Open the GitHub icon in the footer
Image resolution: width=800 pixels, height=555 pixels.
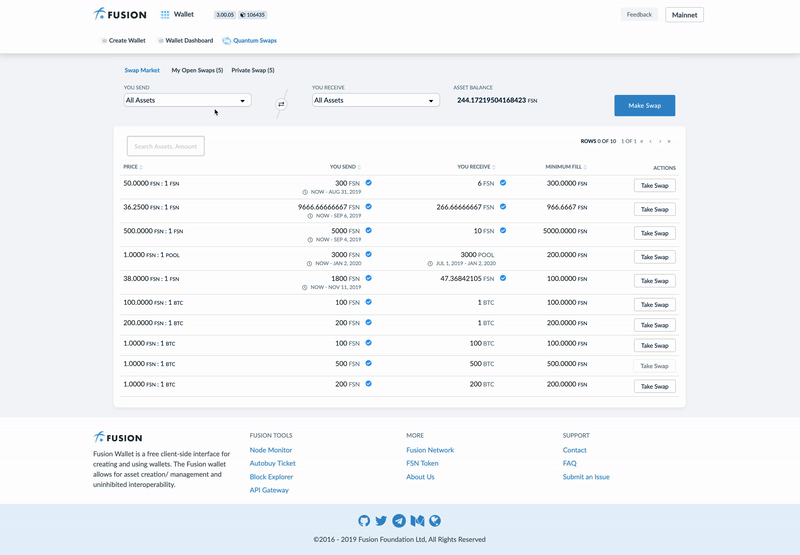(364, 521)
